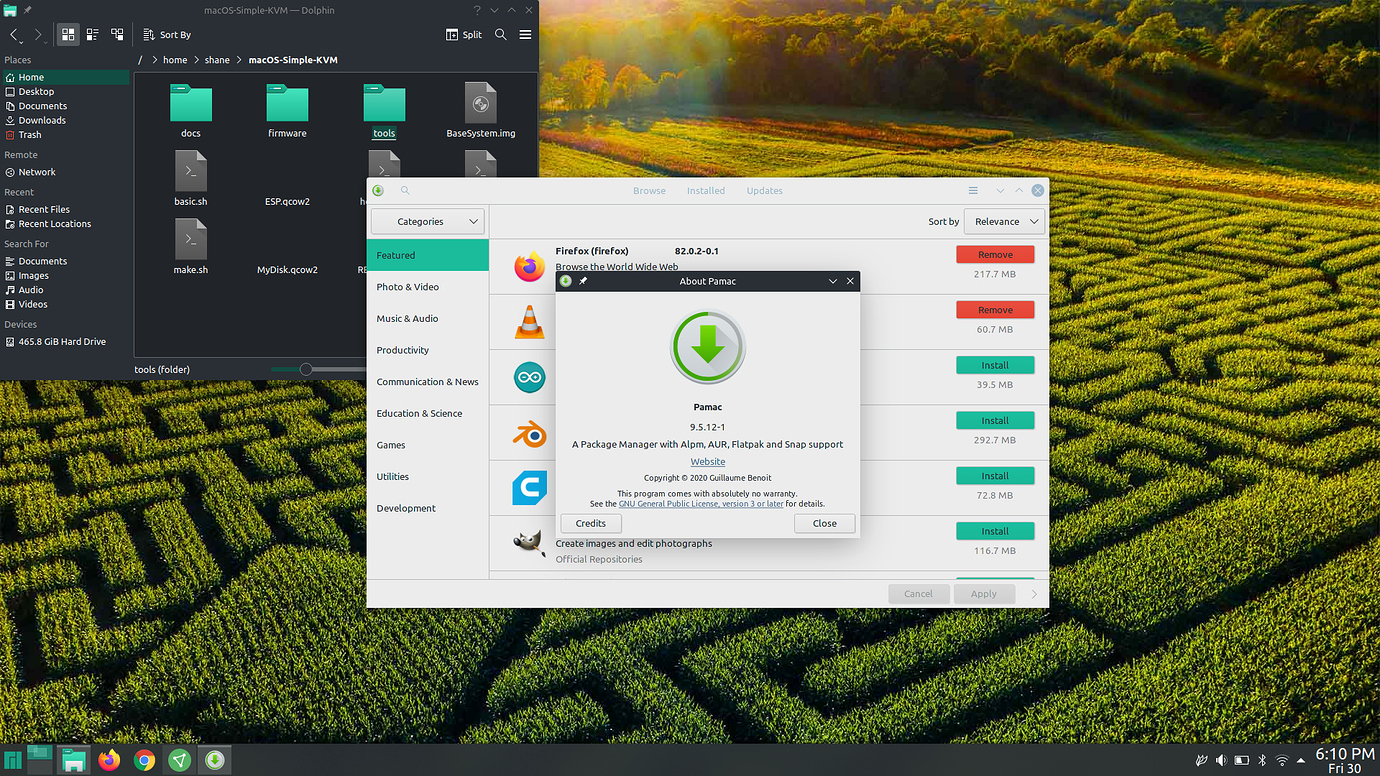Switch to Browse tab in Pamac

pyautogui.click(x=649, y=190)
